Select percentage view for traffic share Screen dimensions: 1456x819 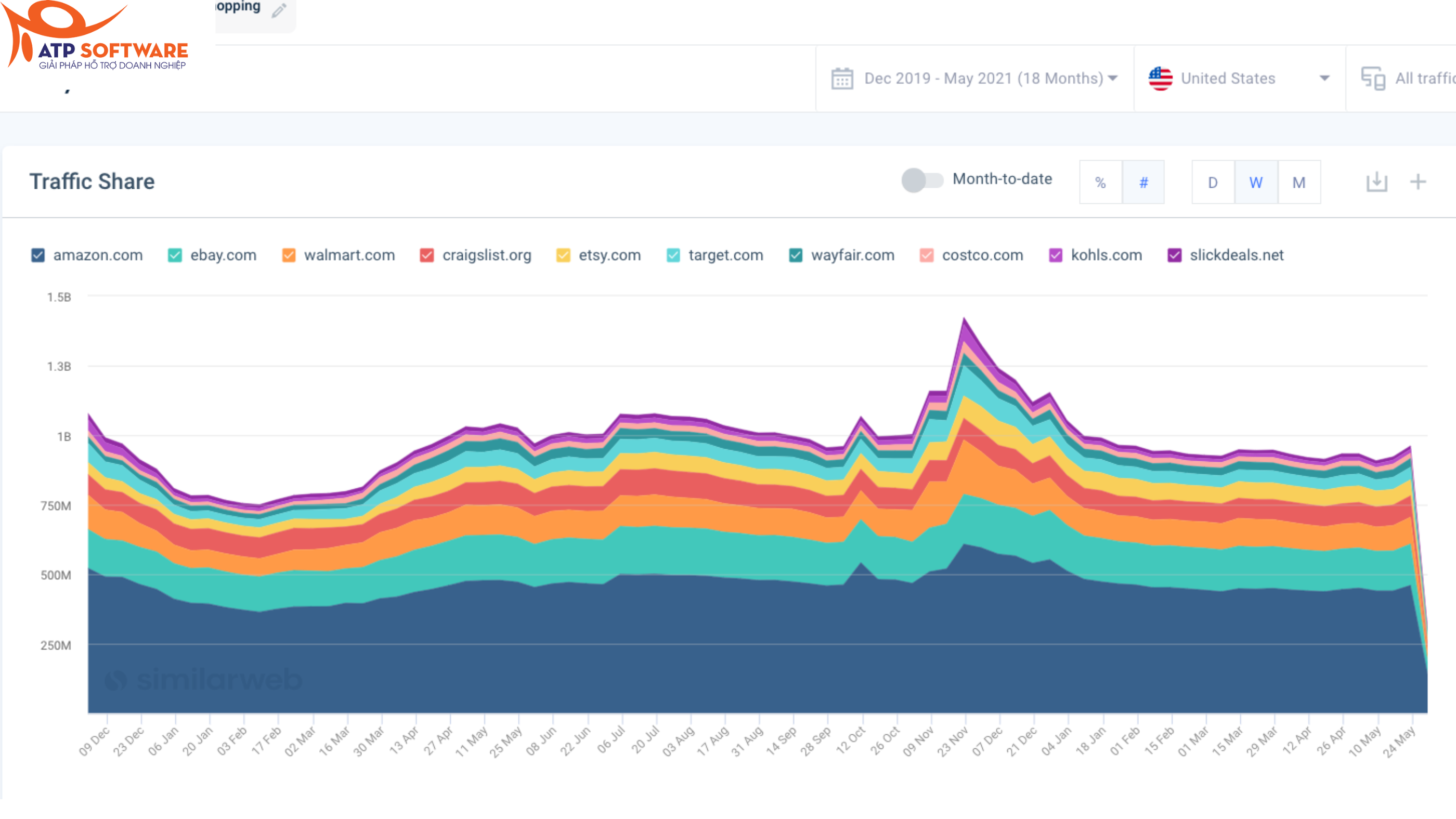point(1100,182)
